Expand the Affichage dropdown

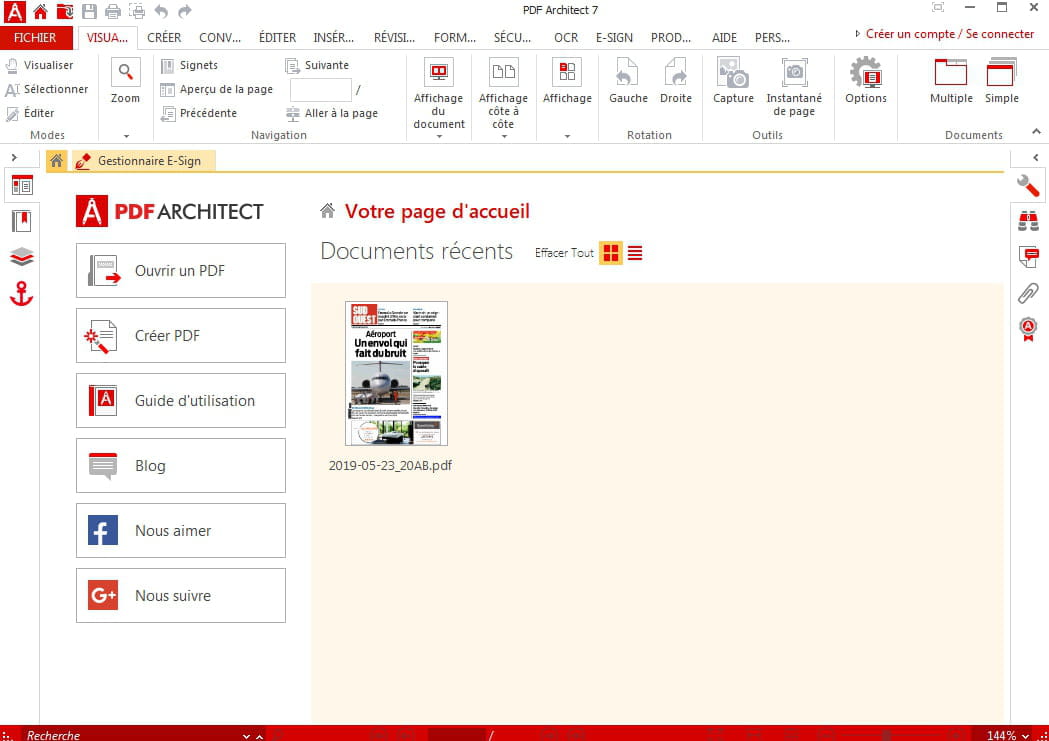[x=567, y=136]
